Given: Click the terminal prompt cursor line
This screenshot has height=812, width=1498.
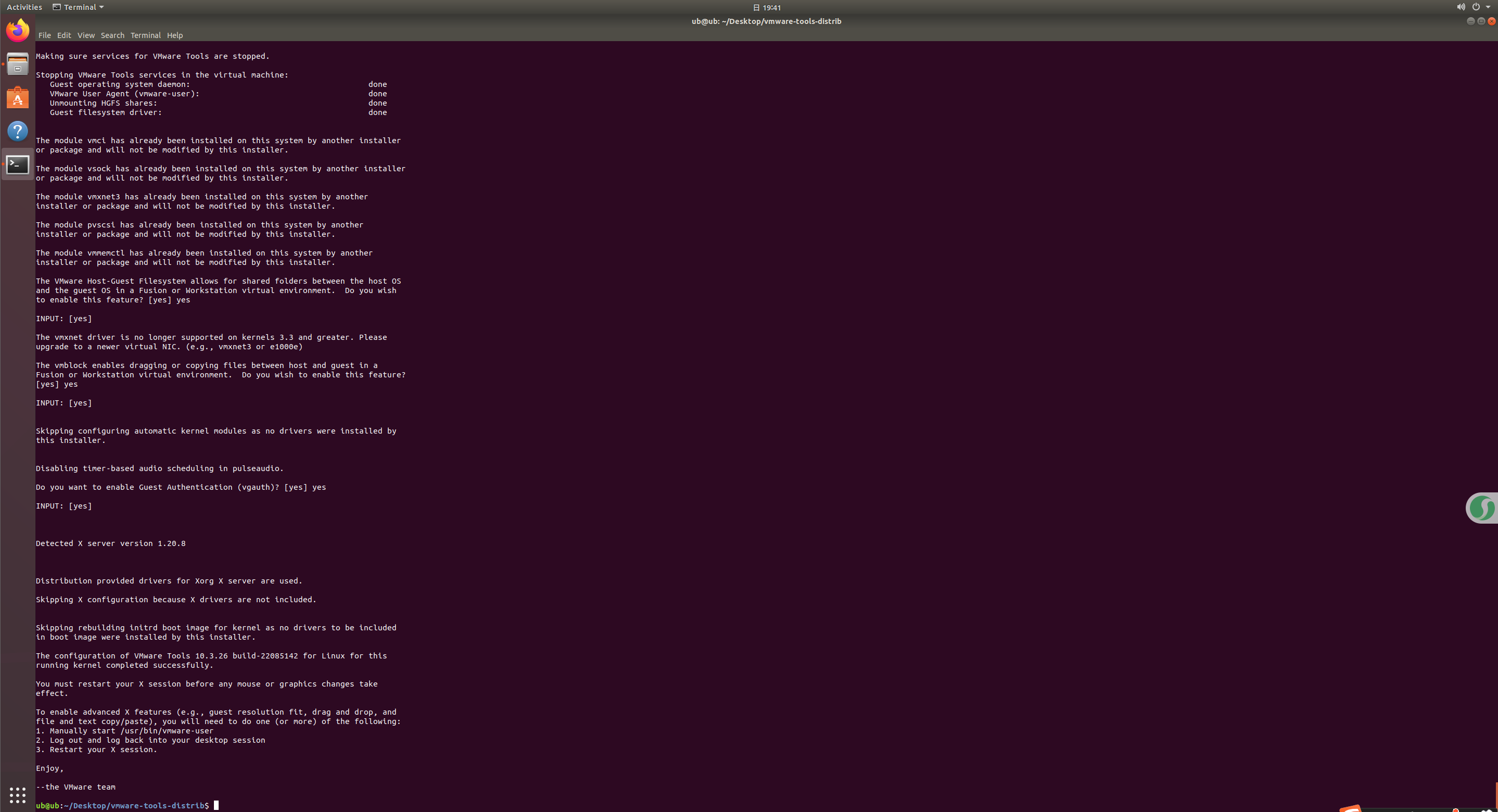Looking at the screenshot, I should 217,806.
